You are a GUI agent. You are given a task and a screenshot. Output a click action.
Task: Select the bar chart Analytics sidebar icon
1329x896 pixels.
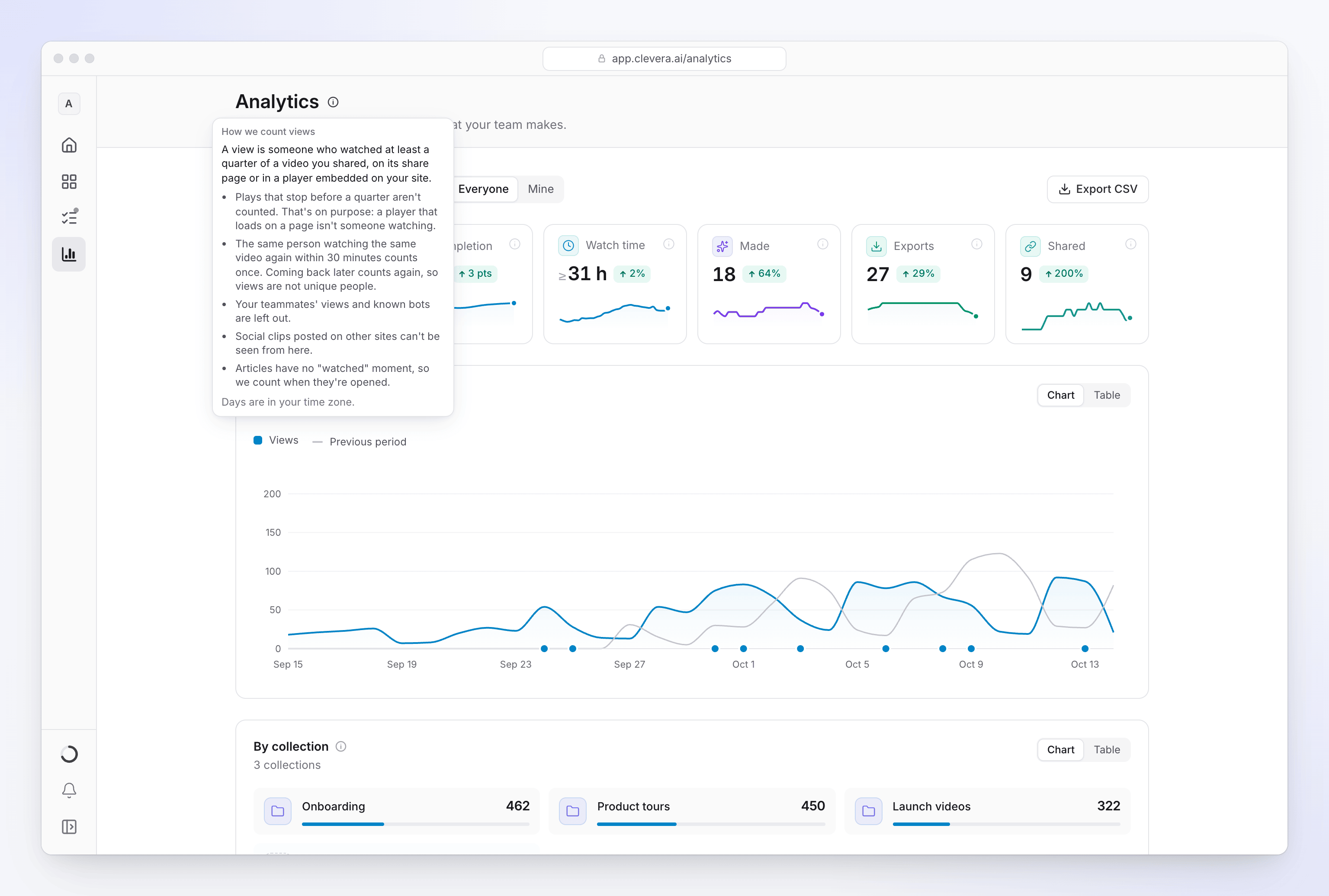[x=69, y=254]
